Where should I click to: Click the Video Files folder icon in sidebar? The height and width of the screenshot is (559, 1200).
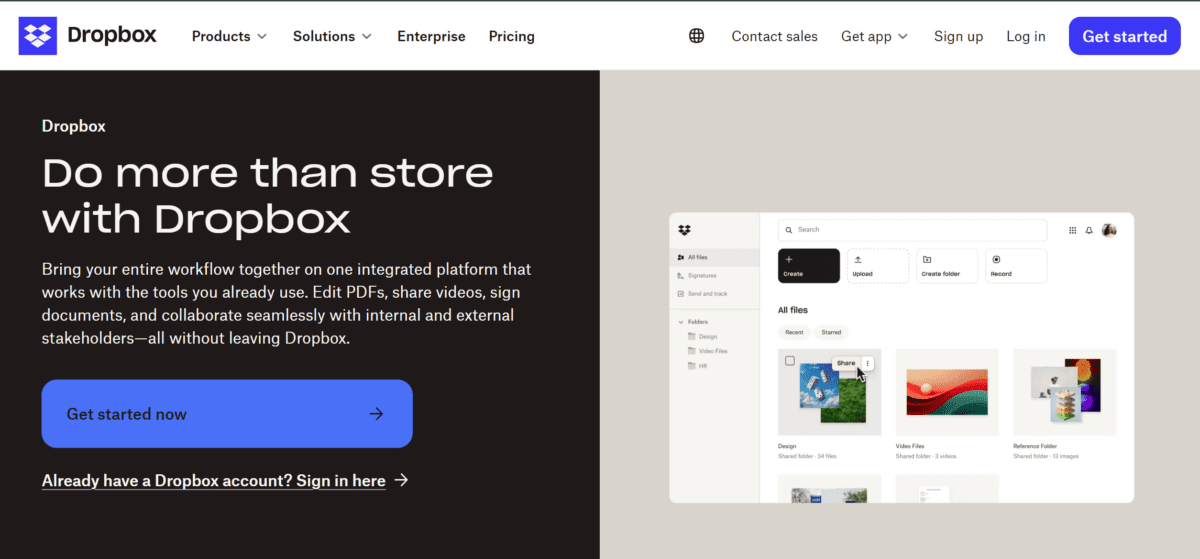coord(691,351)
